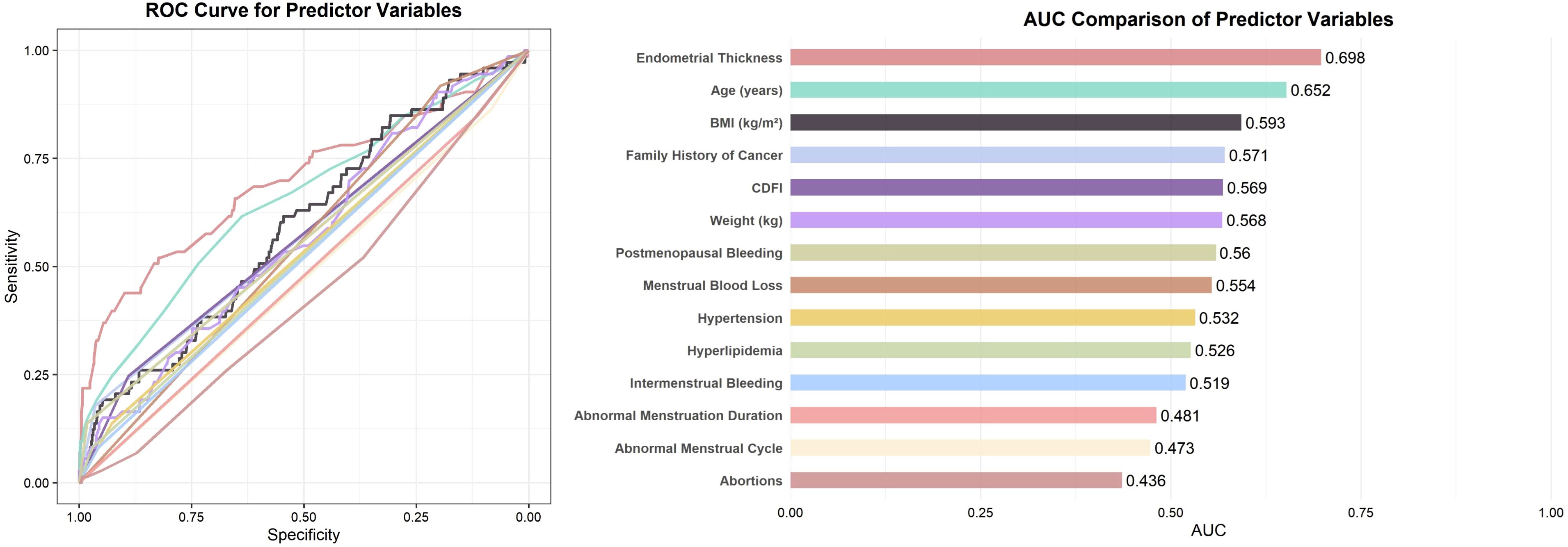The height and width of the screenshot is (547, 1568).
Task: Select the teal Age (years) bar
Action: click(x=1038, y=90)
